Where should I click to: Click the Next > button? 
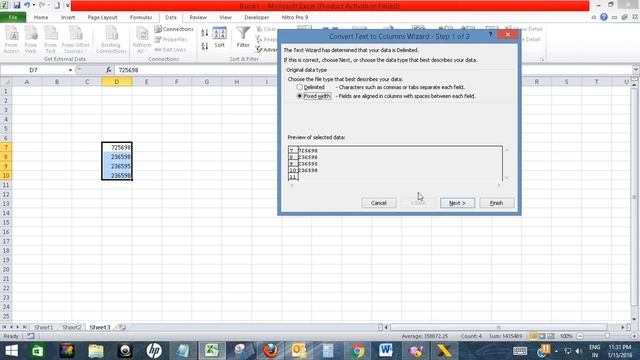[x=457, y=203]
